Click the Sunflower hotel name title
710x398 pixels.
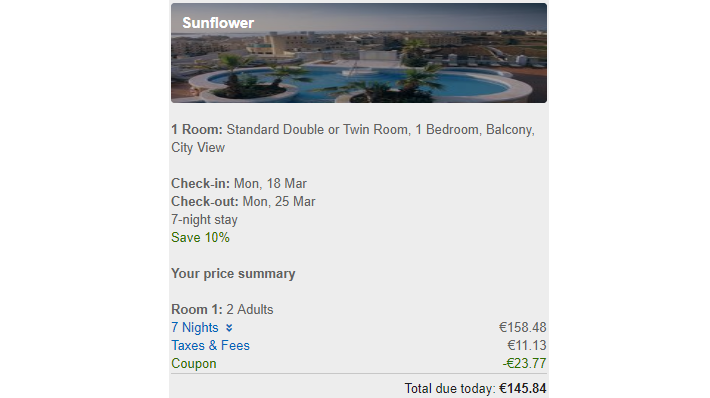click(218, 23)
